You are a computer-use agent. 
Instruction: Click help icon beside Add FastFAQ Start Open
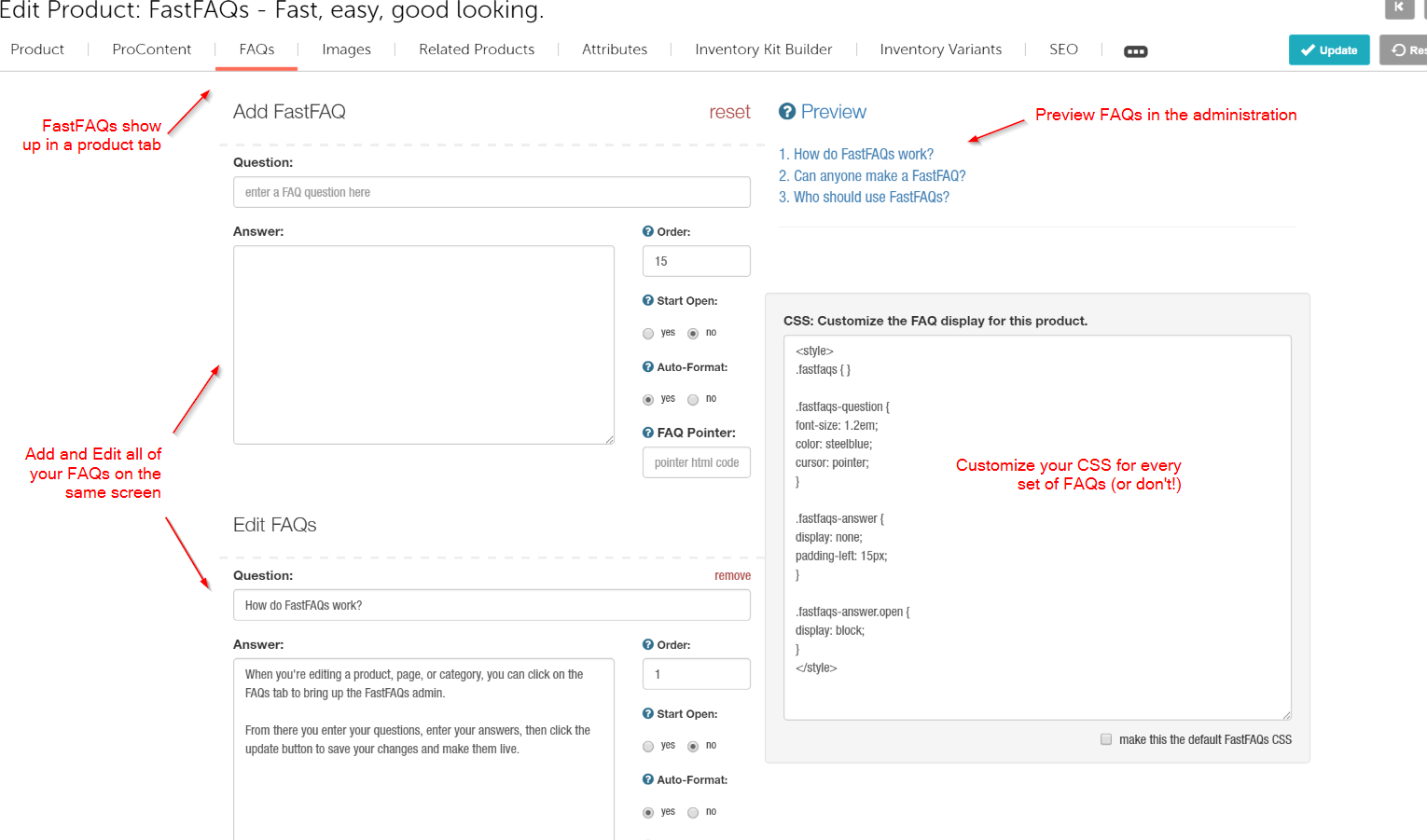648,300
